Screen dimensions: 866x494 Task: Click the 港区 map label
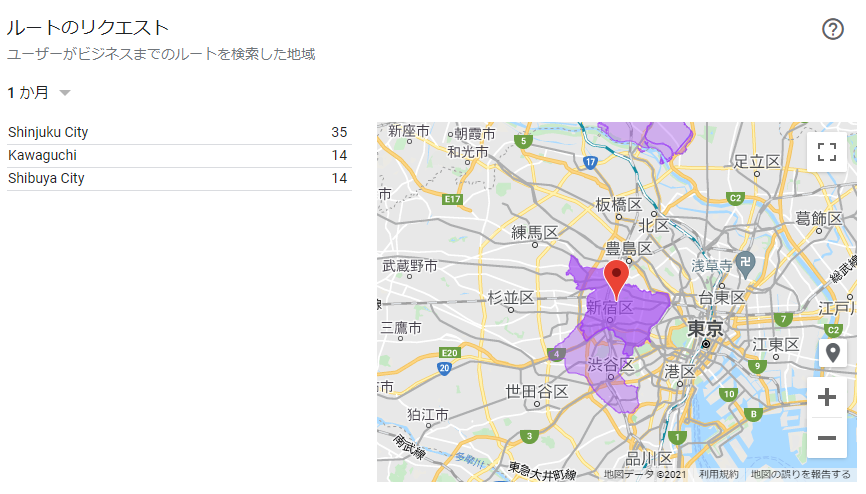679,371
